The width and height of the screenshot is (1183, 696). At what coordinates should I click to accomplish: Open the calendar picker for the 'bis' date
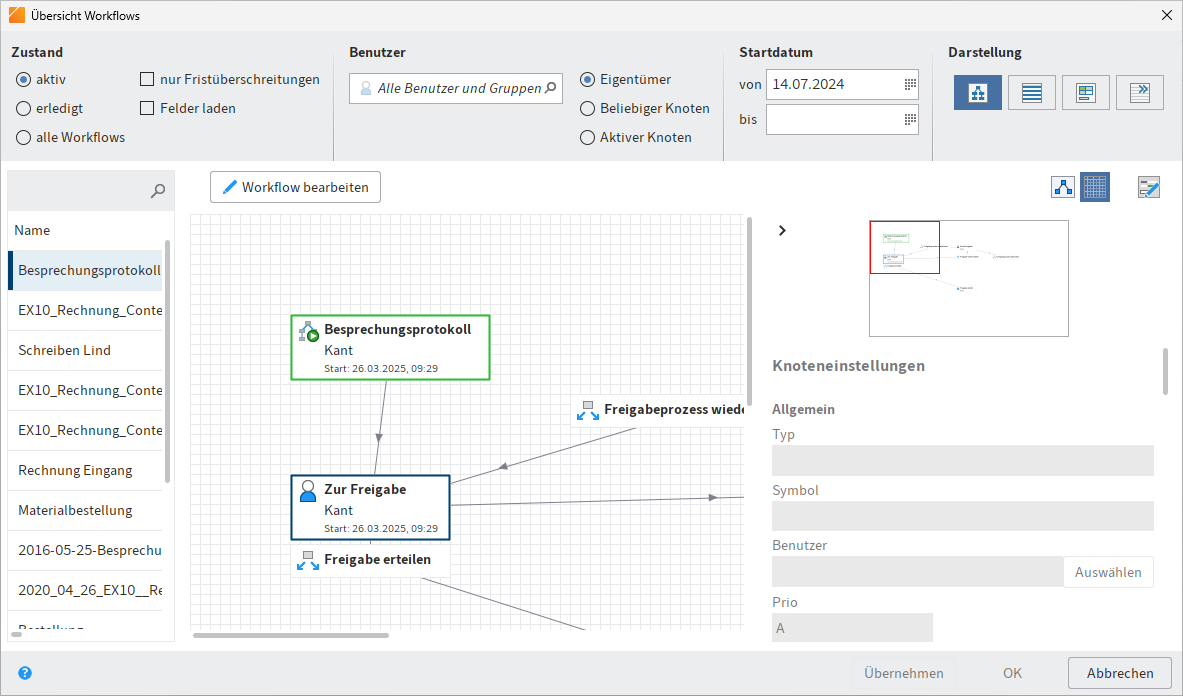(x=909, y=119)
